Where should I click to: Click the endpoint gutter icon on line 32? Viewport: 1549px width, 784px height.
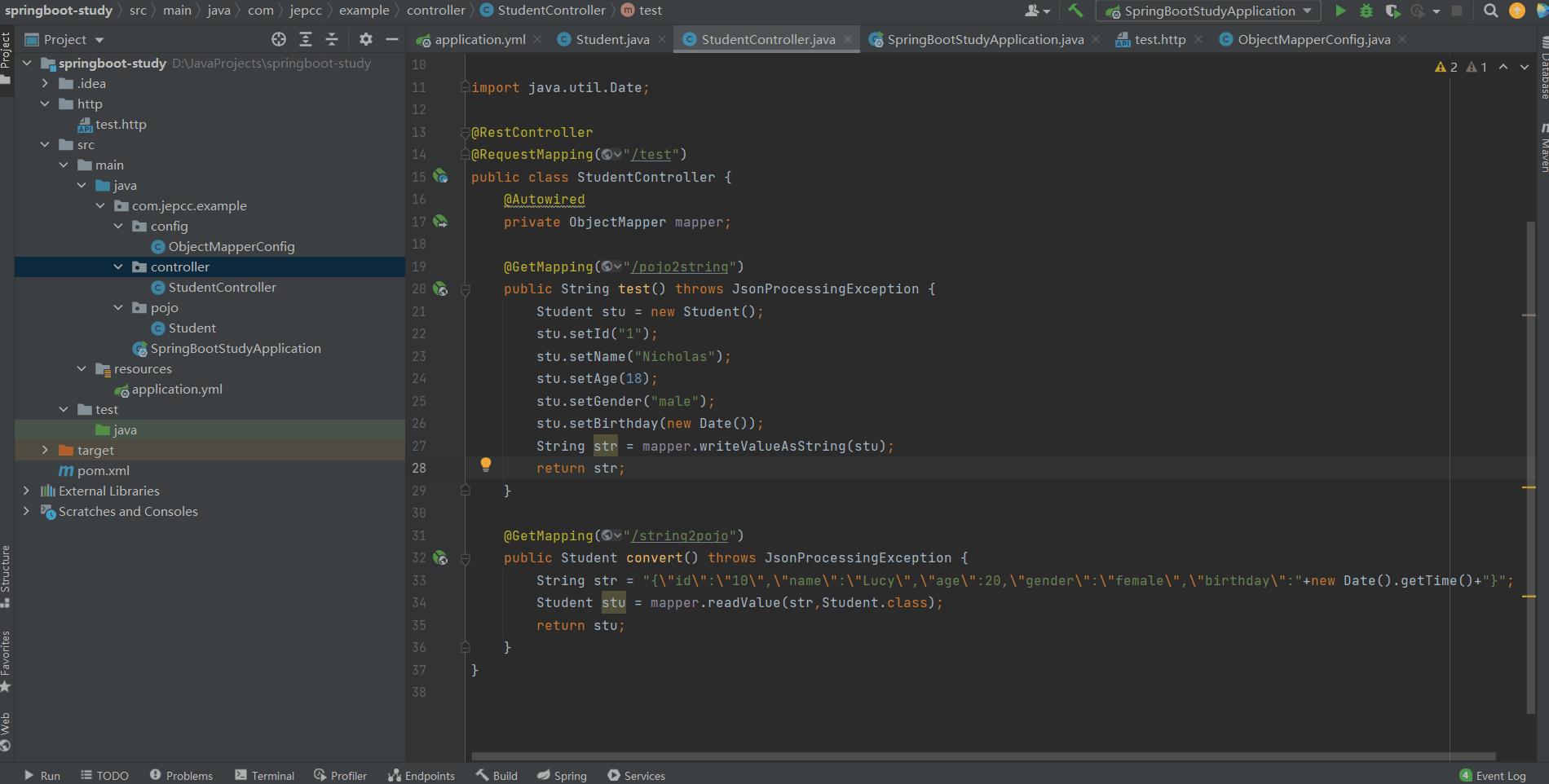[x=440, y=557]
